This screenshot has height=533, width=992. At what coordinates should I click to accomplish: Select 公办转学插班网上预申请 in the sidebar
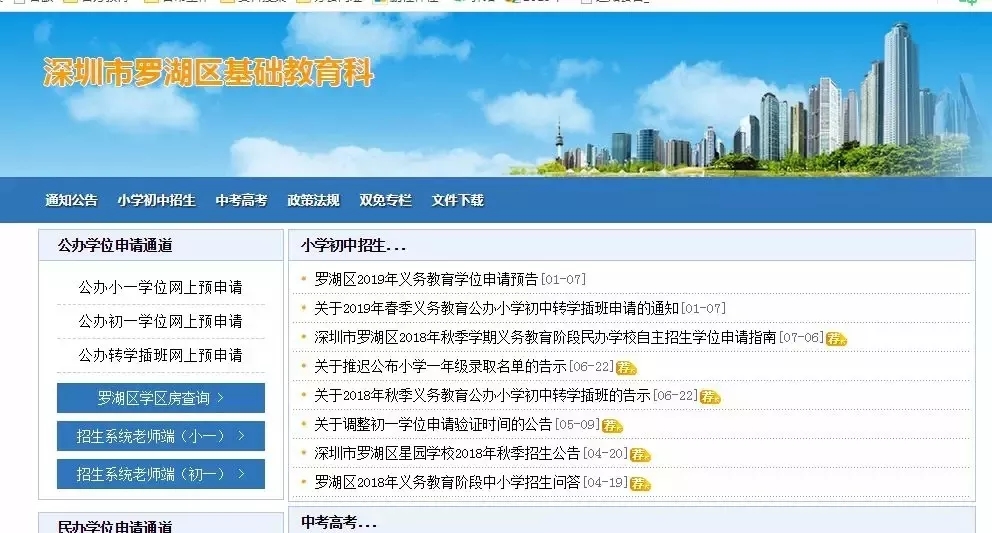coord(160,355)
